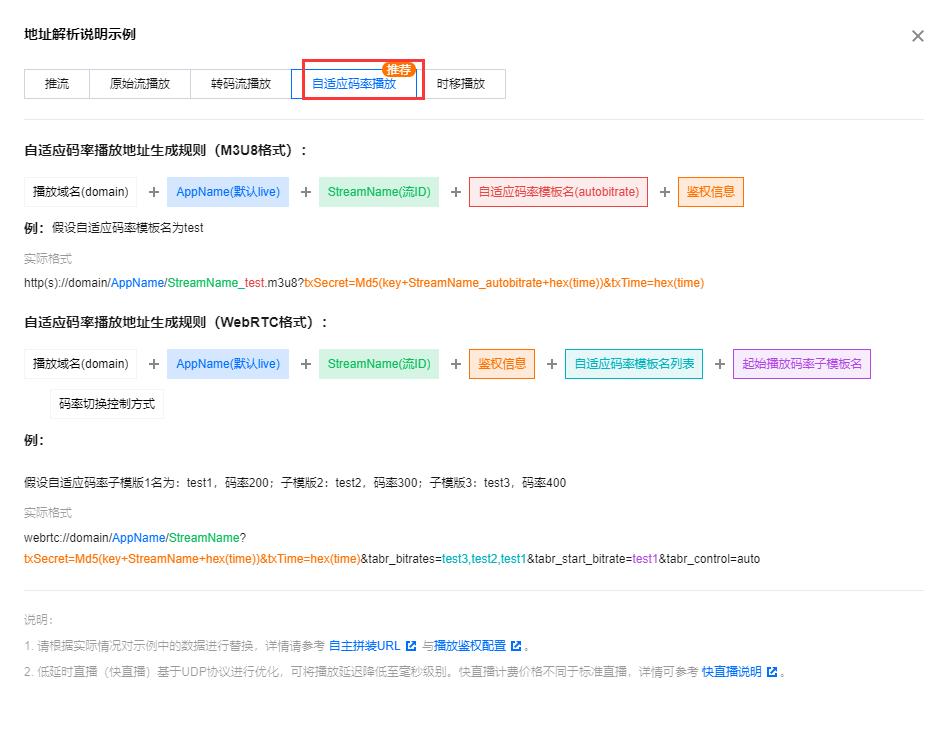Close the 地址解析说明示例 dialog
Image resolution: width=945 pixels, height=730 pixels.
[917, 36]
